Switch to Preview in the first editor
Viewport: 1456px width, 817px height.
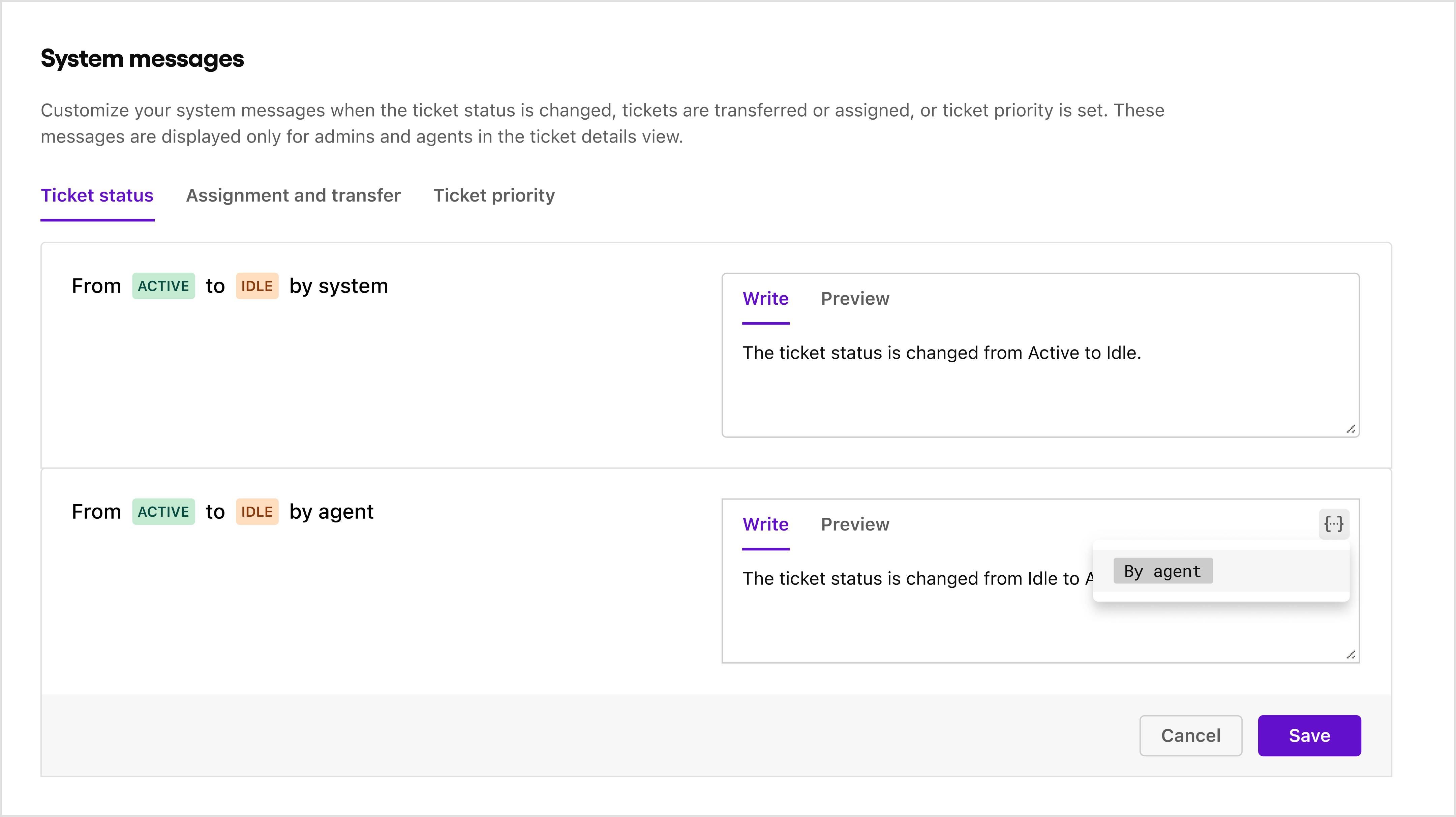(x=855, y=299)
